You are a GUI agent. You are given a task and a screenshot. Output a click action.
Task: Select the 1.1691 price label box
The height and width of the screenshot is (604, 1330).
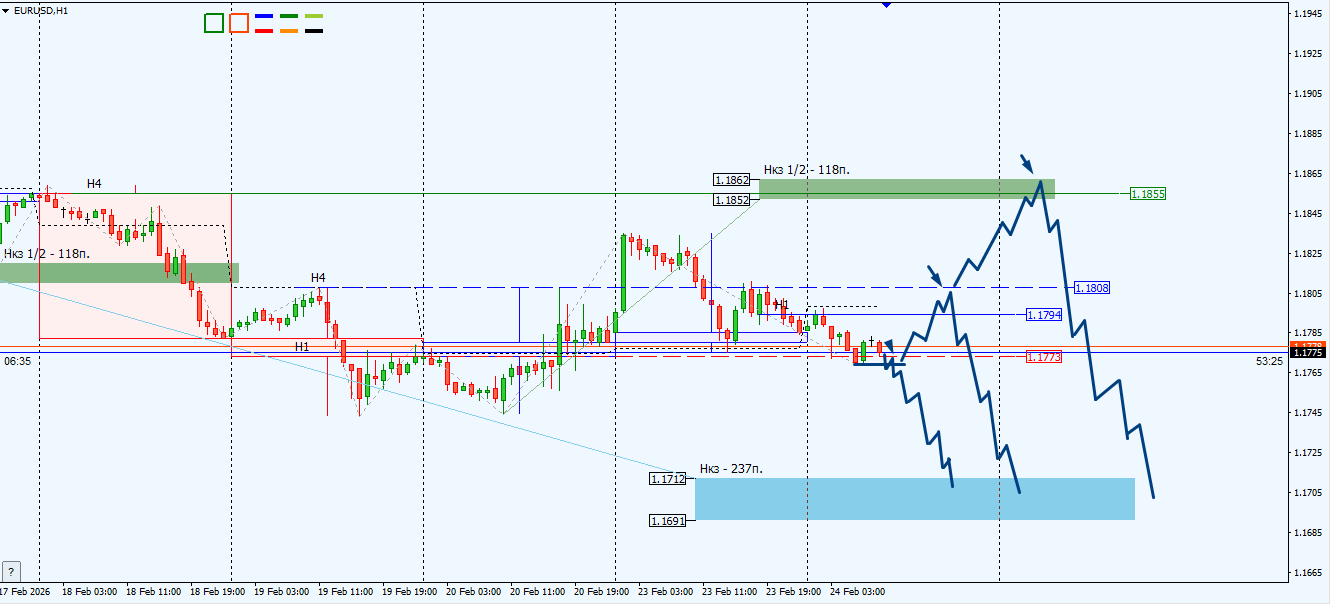[x=667, y=521]
